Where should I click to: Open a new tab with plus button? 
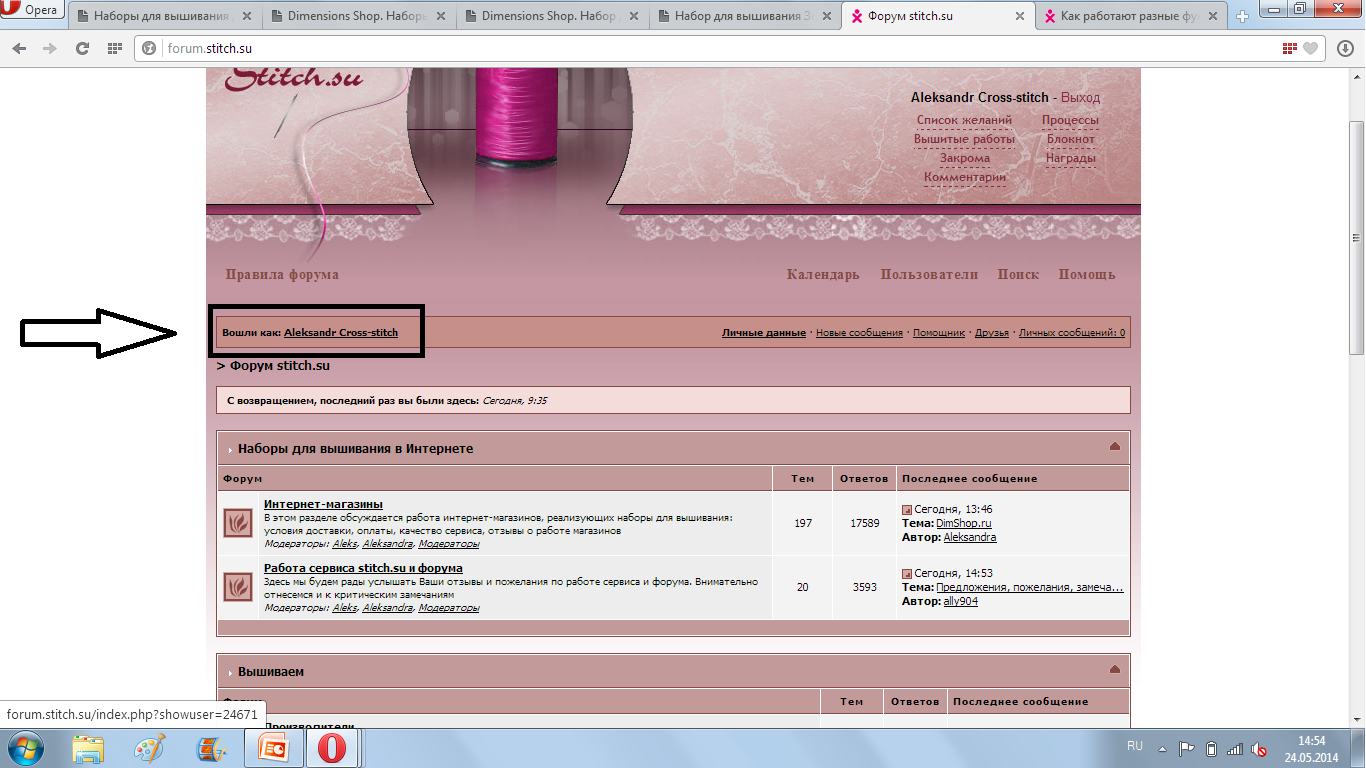1243,16
